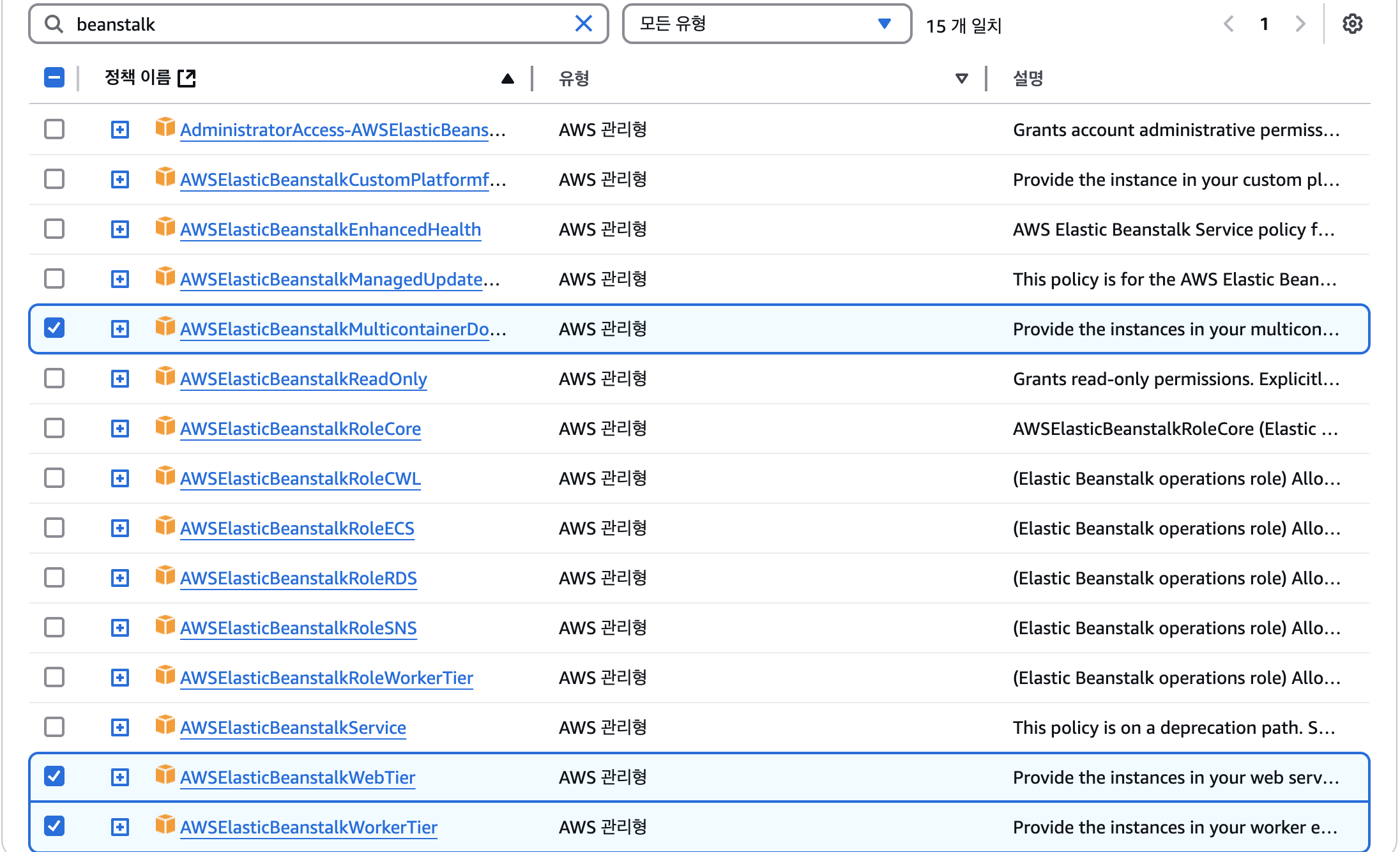Uncheck AWSElasticBeanstalkWebTier policy checkbox
Screen dimensions: 1400x852
[54, 776]
